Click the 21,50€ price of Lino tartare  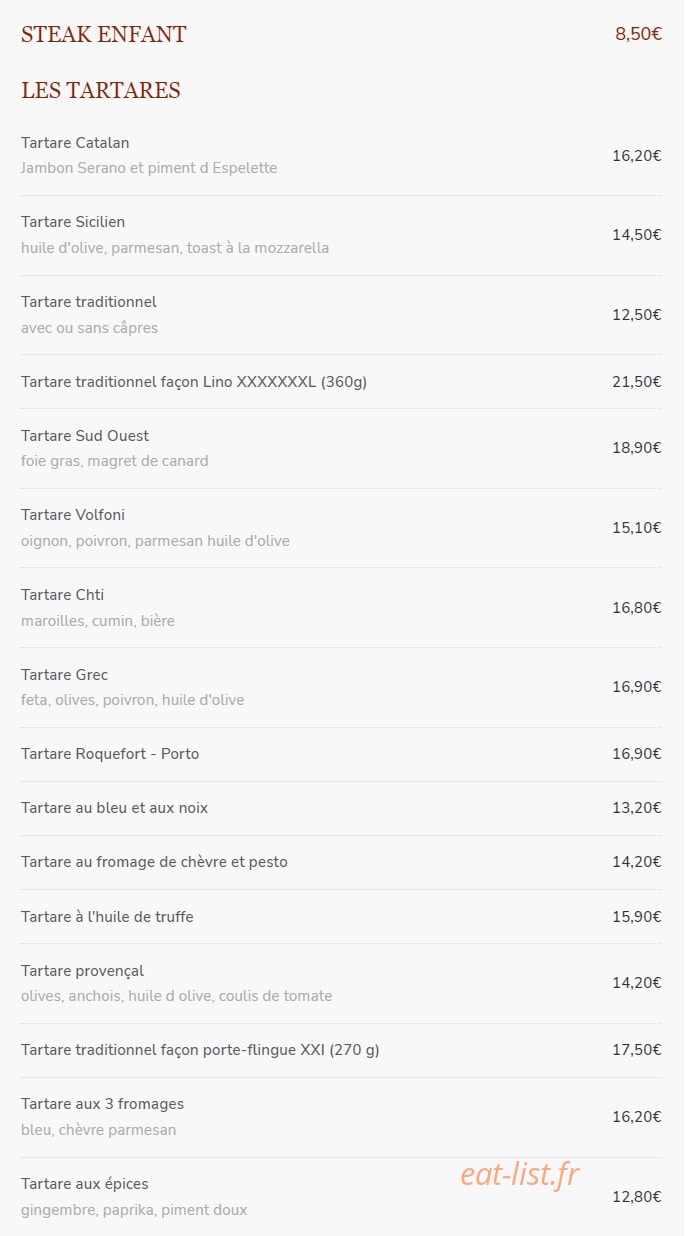click(637, 382)
